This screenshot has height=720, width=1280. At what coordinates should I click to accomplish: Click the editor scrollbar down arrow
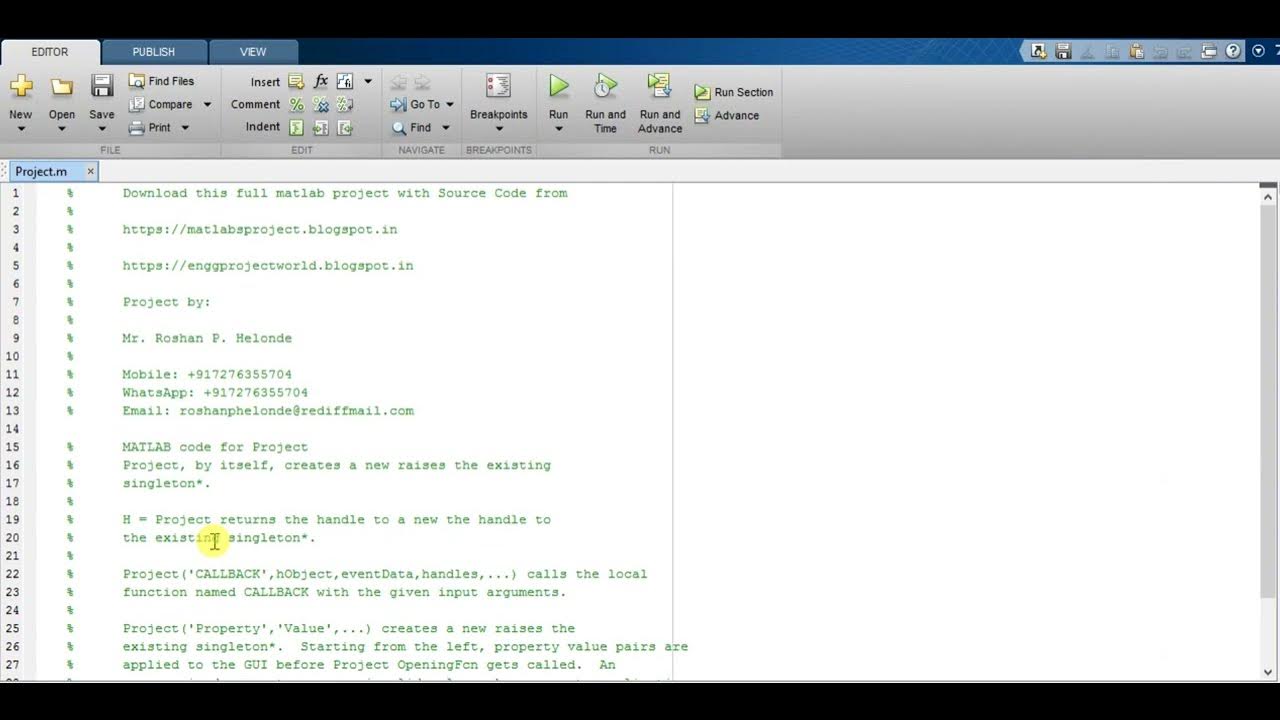(1268, 672)
